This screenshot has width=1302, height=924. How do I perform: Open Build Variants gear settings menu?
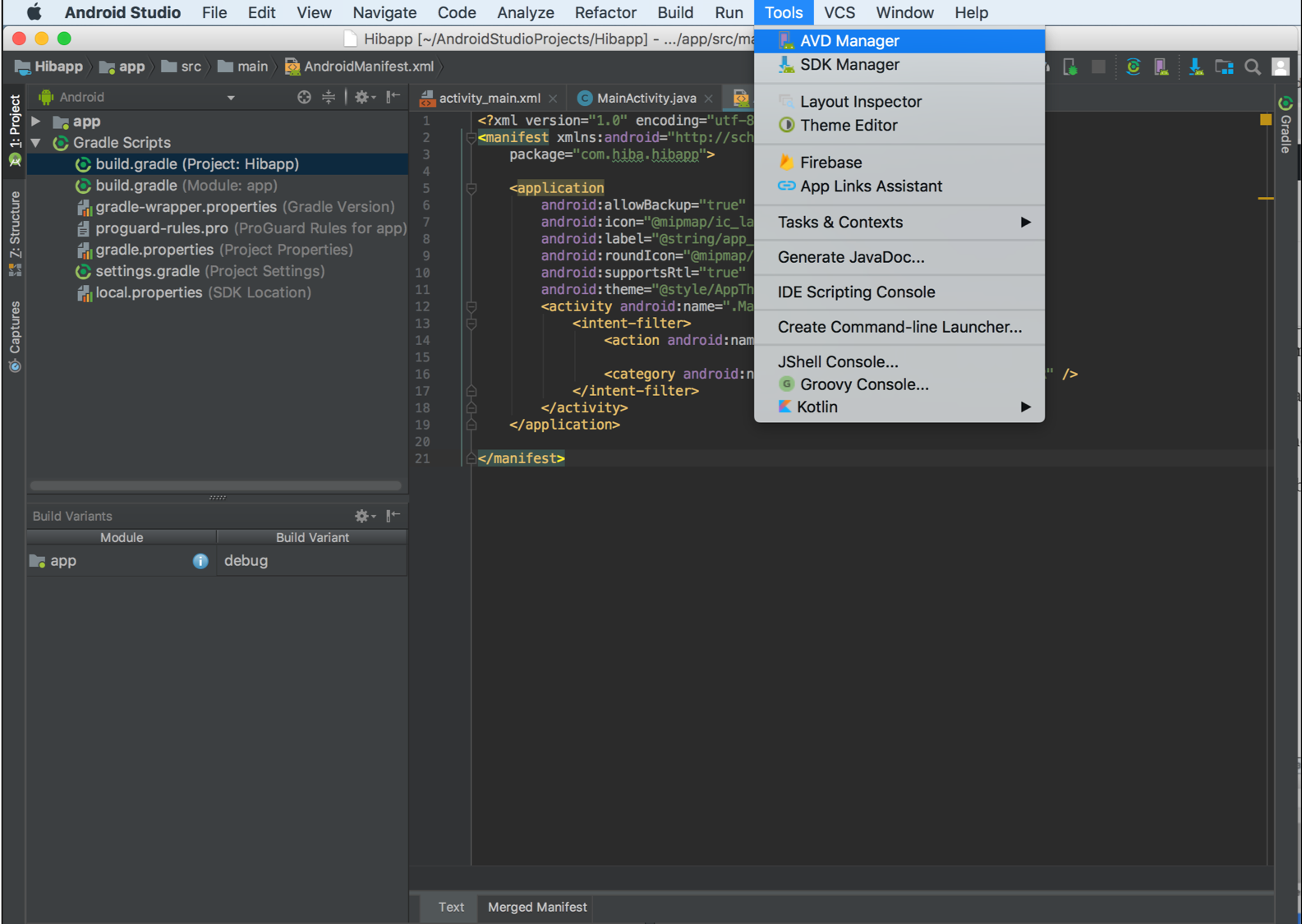point(364,516)
